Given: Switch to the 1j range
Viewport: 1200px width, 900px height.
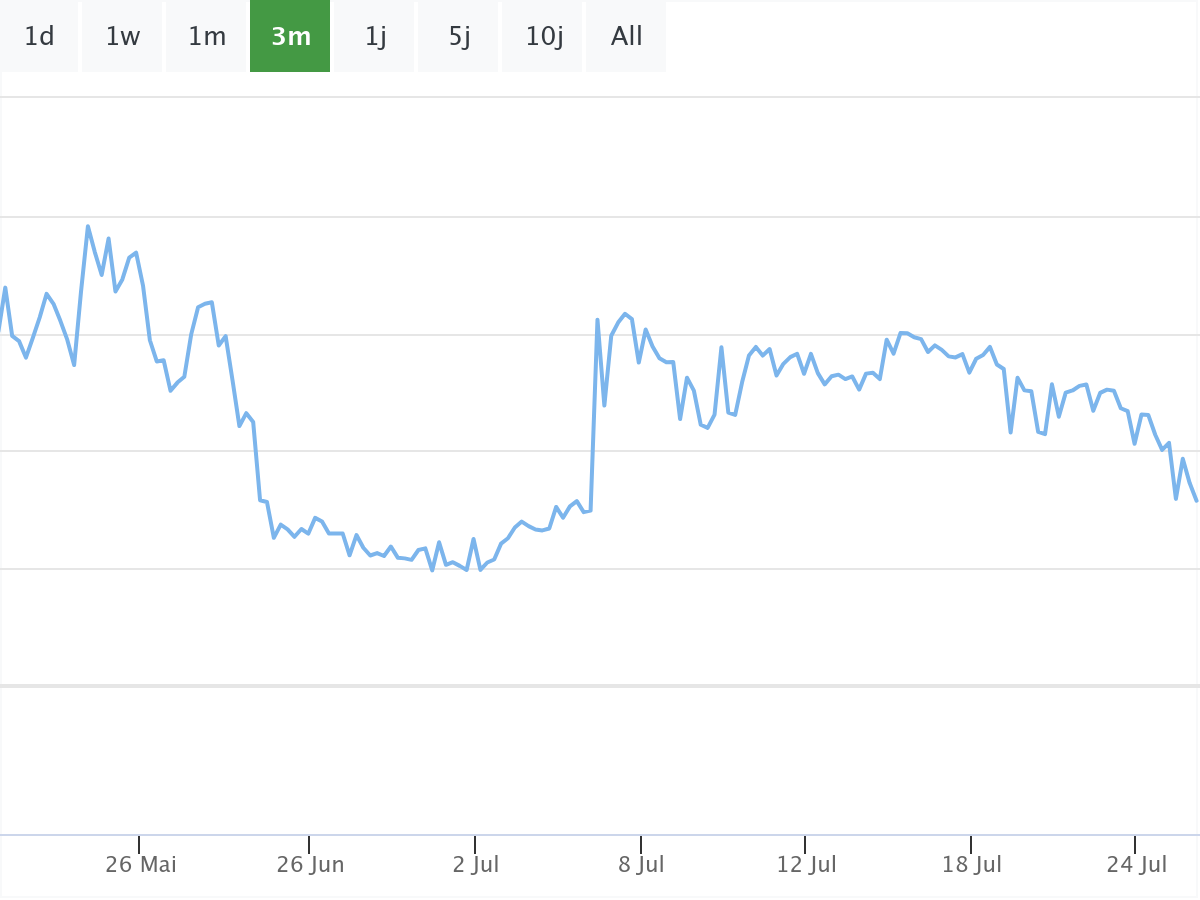Looking at the screenshot, I should 375,37.
